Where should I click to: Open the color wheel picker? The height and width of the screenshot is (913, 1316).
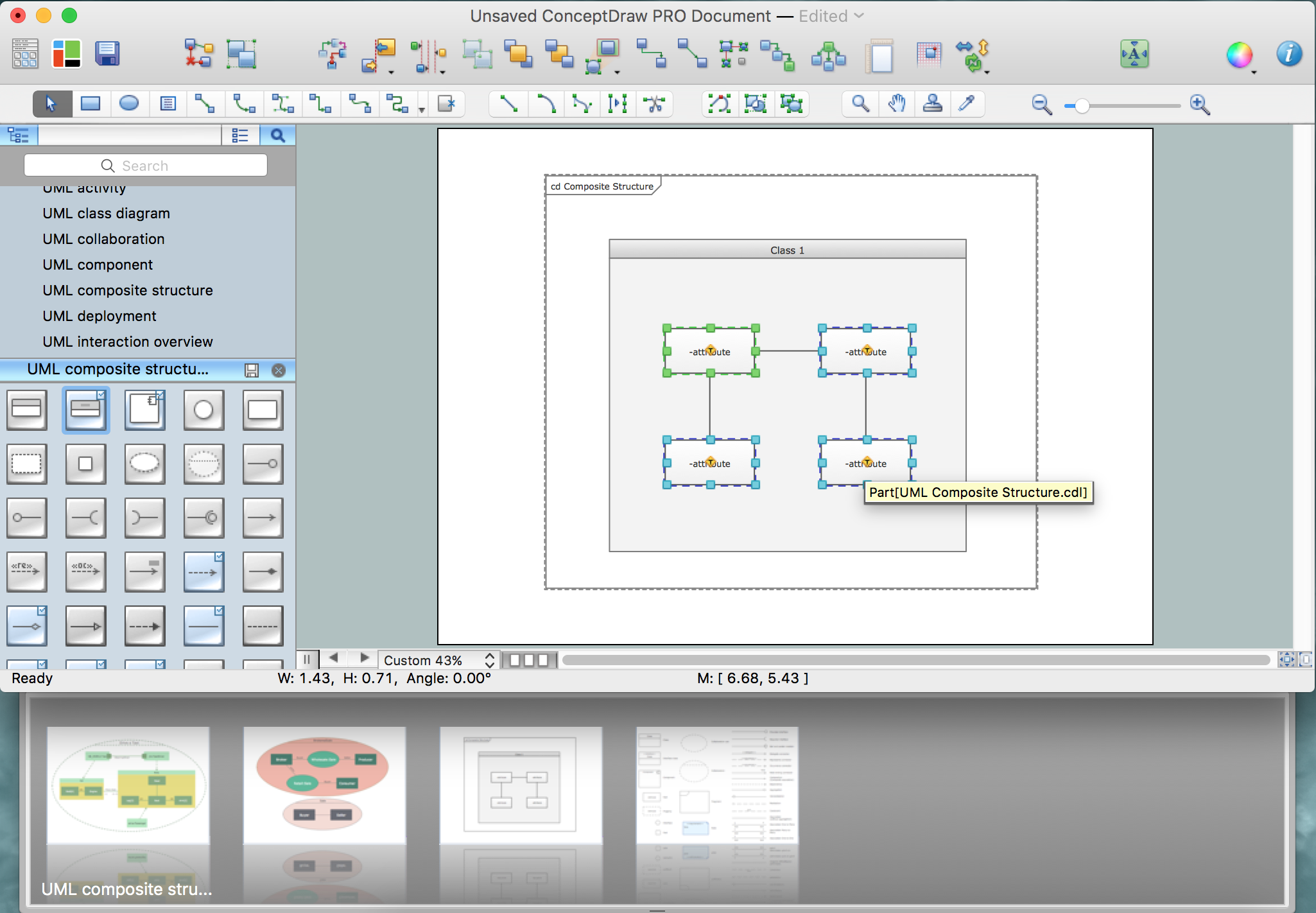1239,55
